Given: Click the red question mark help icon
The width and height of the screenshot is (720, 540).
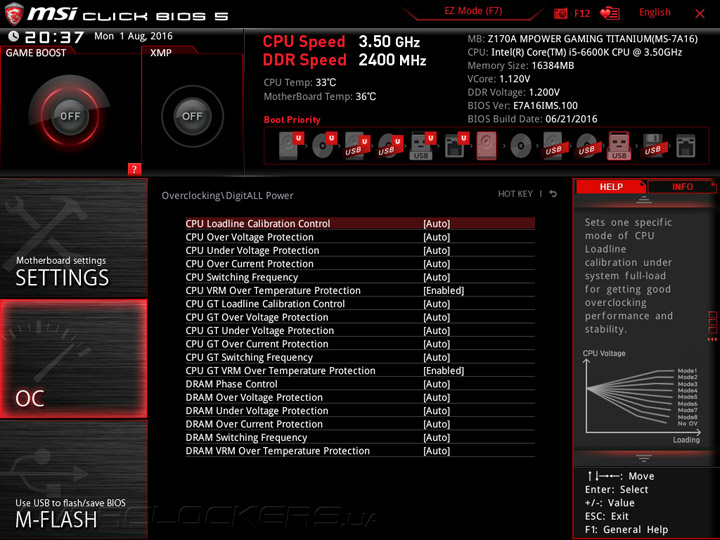Looking at the screenshot, I should coord(134,169).
